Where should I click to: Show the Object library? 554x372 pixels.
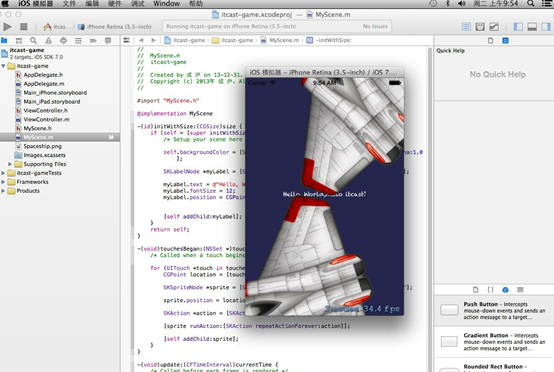(x=505, y=290)
